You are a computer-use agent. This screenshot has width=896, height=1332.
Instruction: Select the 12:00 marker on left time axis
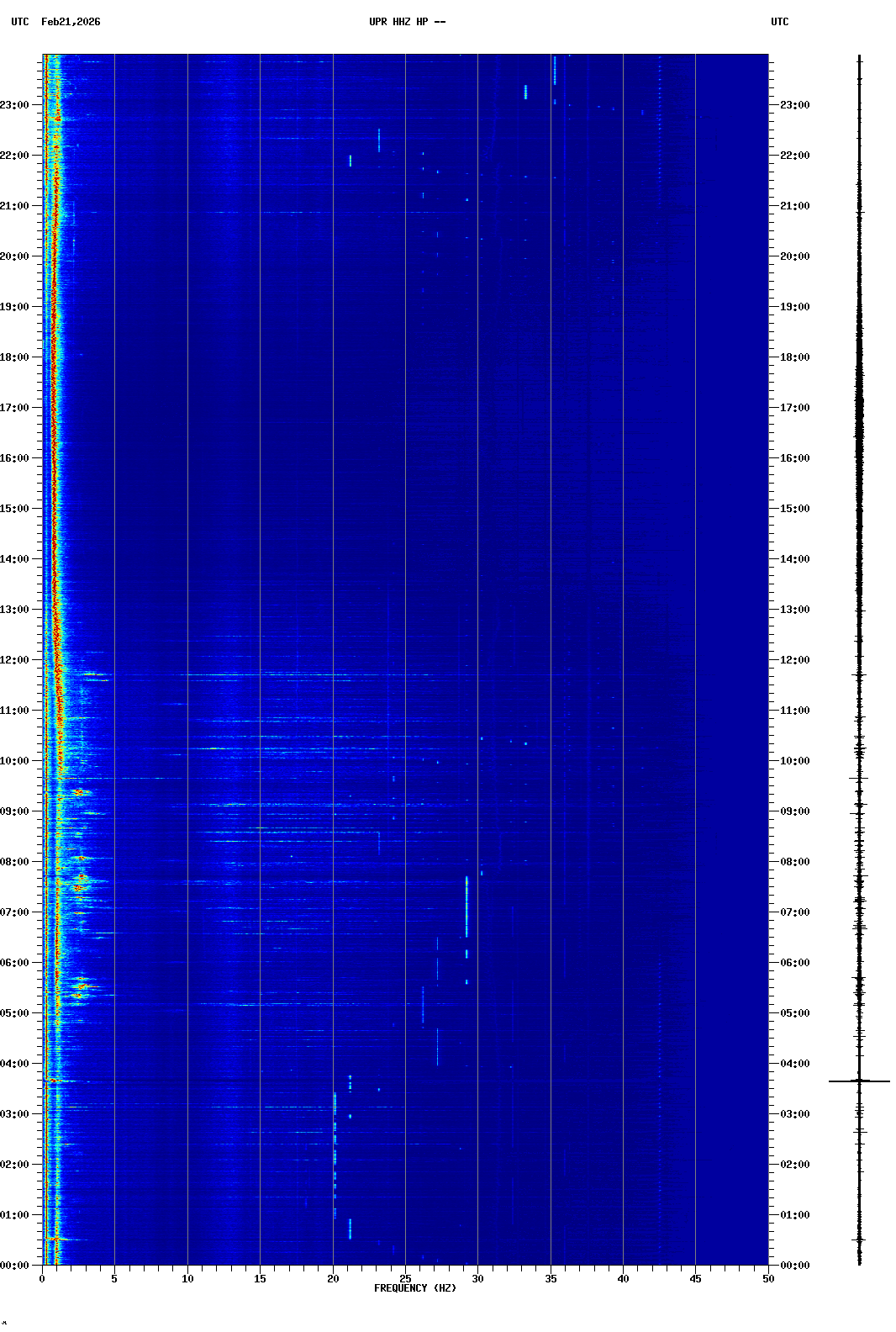coord(15,660)
